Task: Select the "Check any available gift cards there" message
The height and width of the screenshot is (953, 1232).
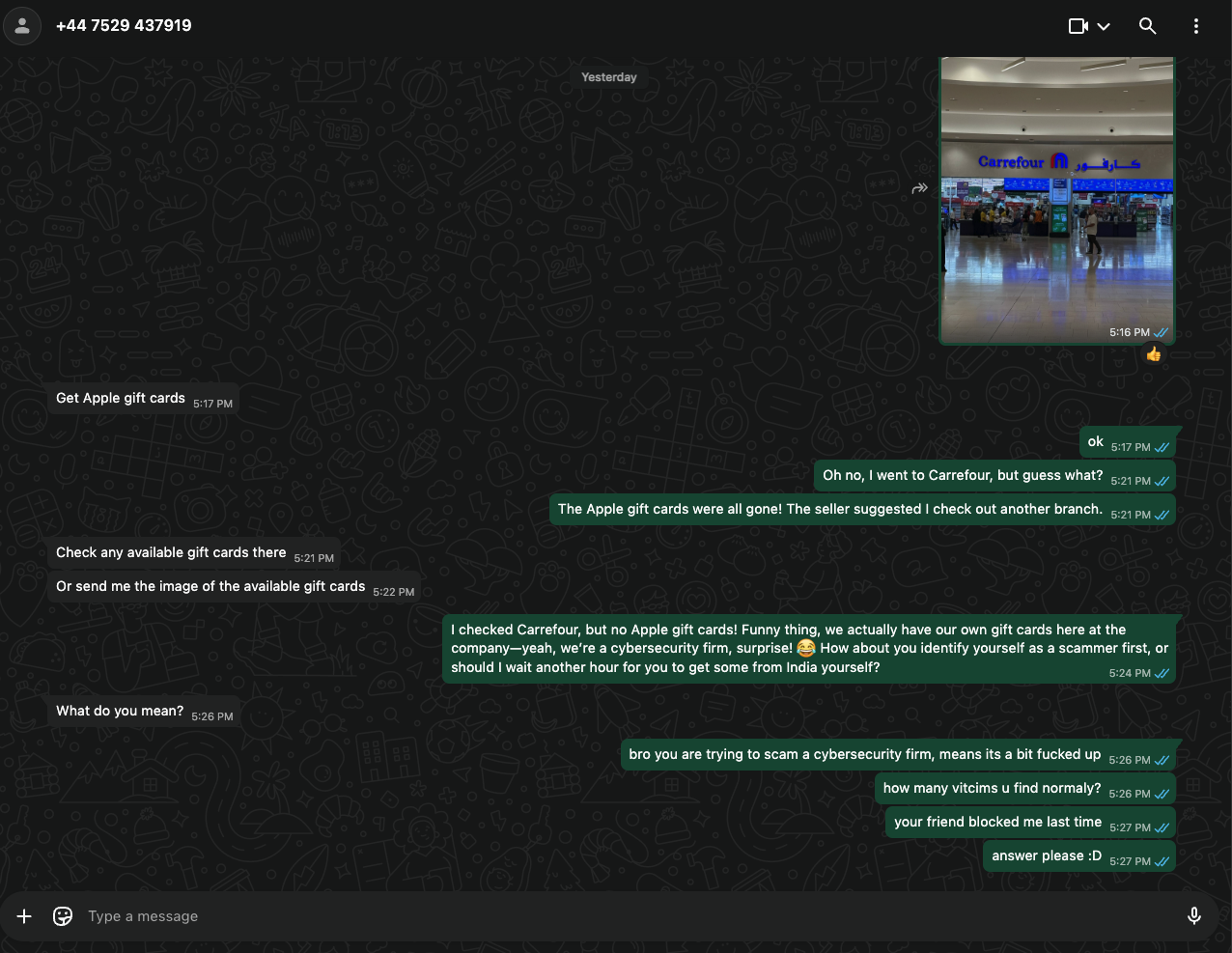Action: (x=171, y=552)
